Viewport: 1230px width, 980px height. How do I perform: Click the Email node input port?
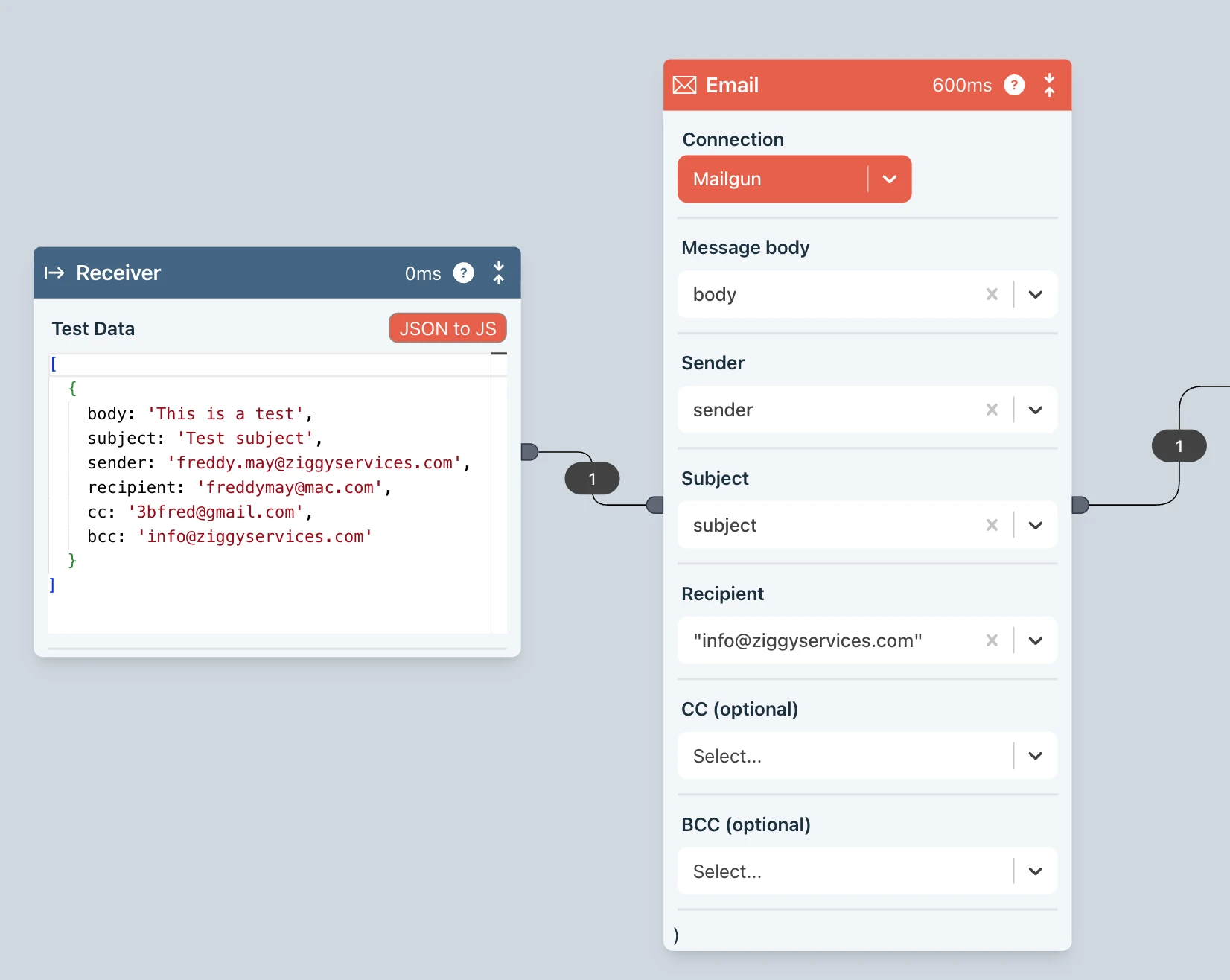pos(655,505)
